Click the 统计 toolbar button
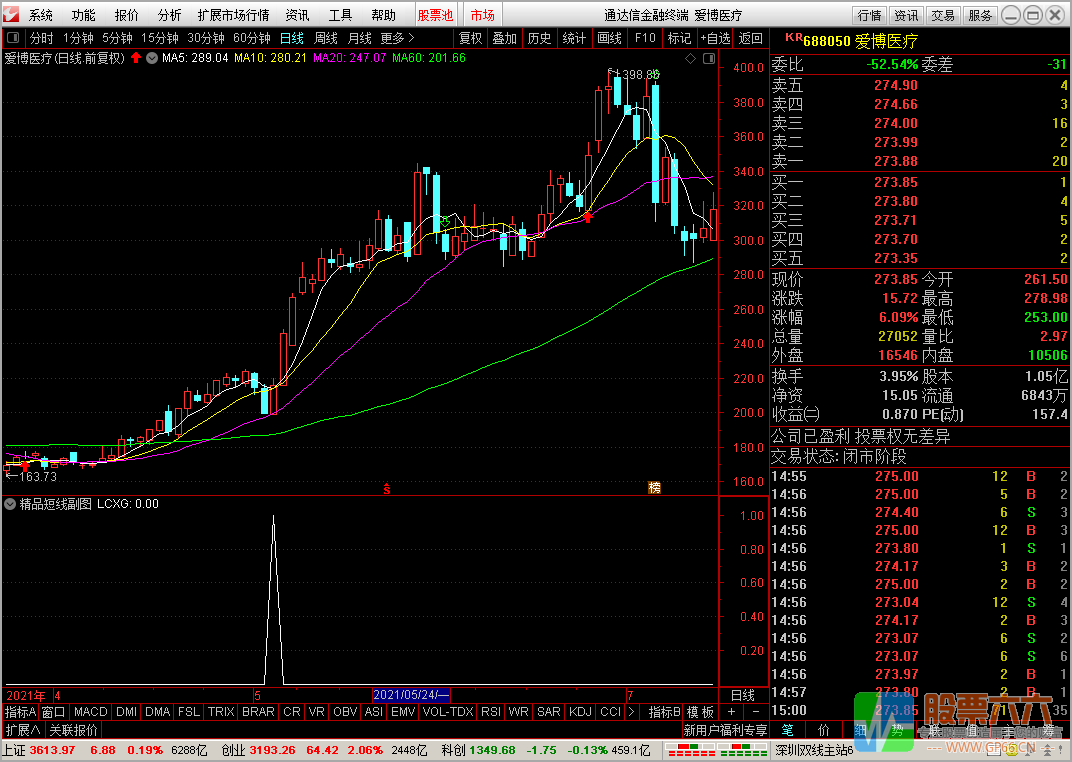1072x762 pixels. coord(574,38)
